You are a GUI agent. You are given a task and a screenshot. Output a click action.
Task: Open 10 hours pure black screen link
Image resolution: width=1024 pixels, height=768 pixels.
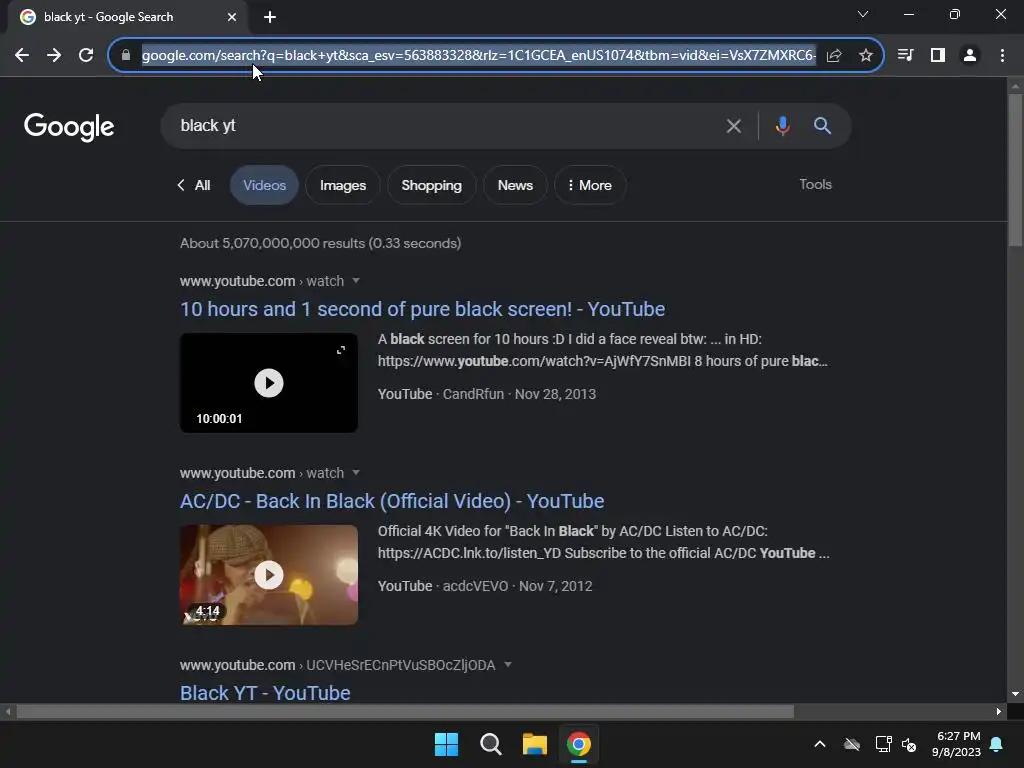coord(423,309)
